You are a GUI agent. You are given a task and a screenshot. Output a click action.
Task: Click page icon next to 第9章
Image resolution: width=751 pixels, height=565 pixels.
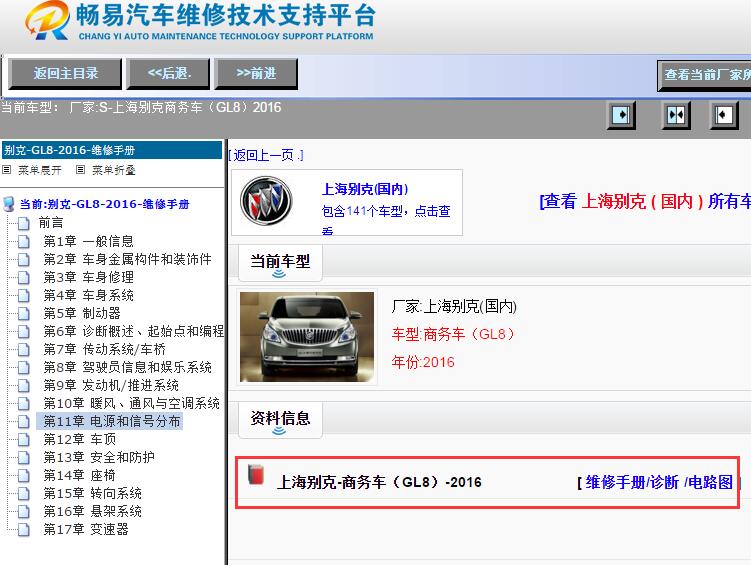(23, 386)
